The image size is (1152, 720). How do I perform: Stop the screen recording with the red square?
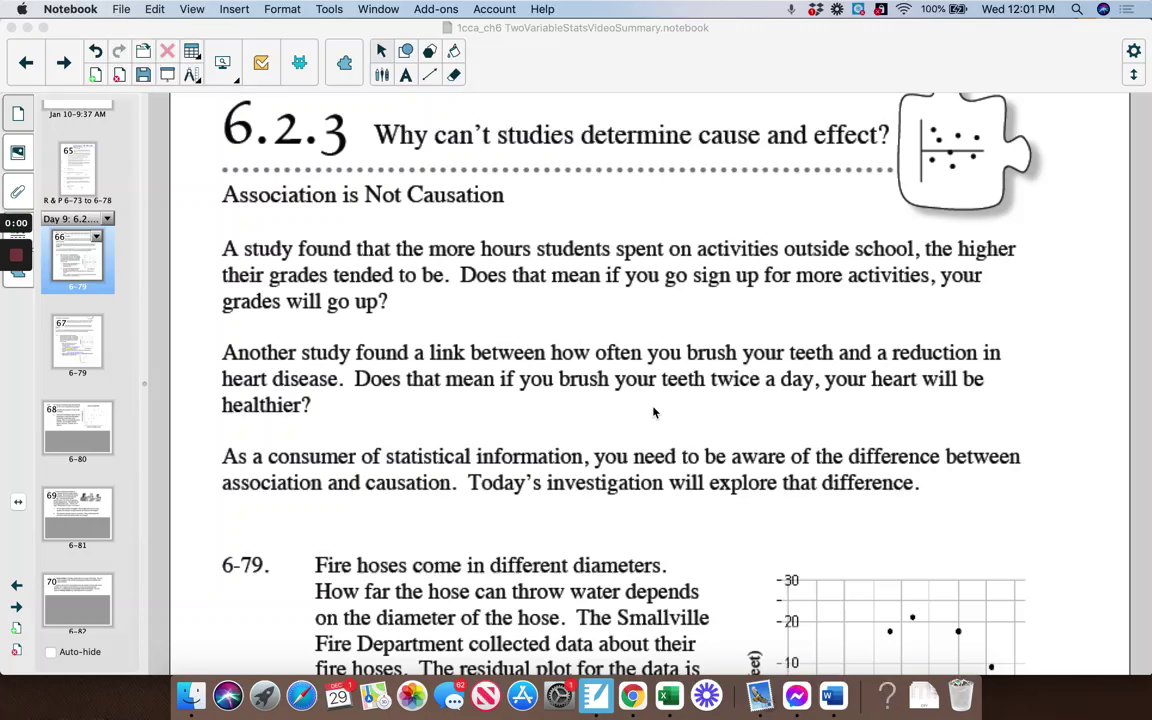[16, 256]
